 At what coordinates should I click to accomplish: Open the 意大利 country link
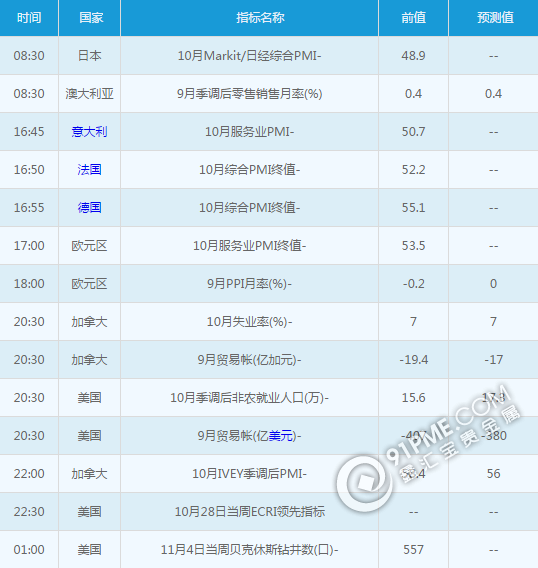89,131
